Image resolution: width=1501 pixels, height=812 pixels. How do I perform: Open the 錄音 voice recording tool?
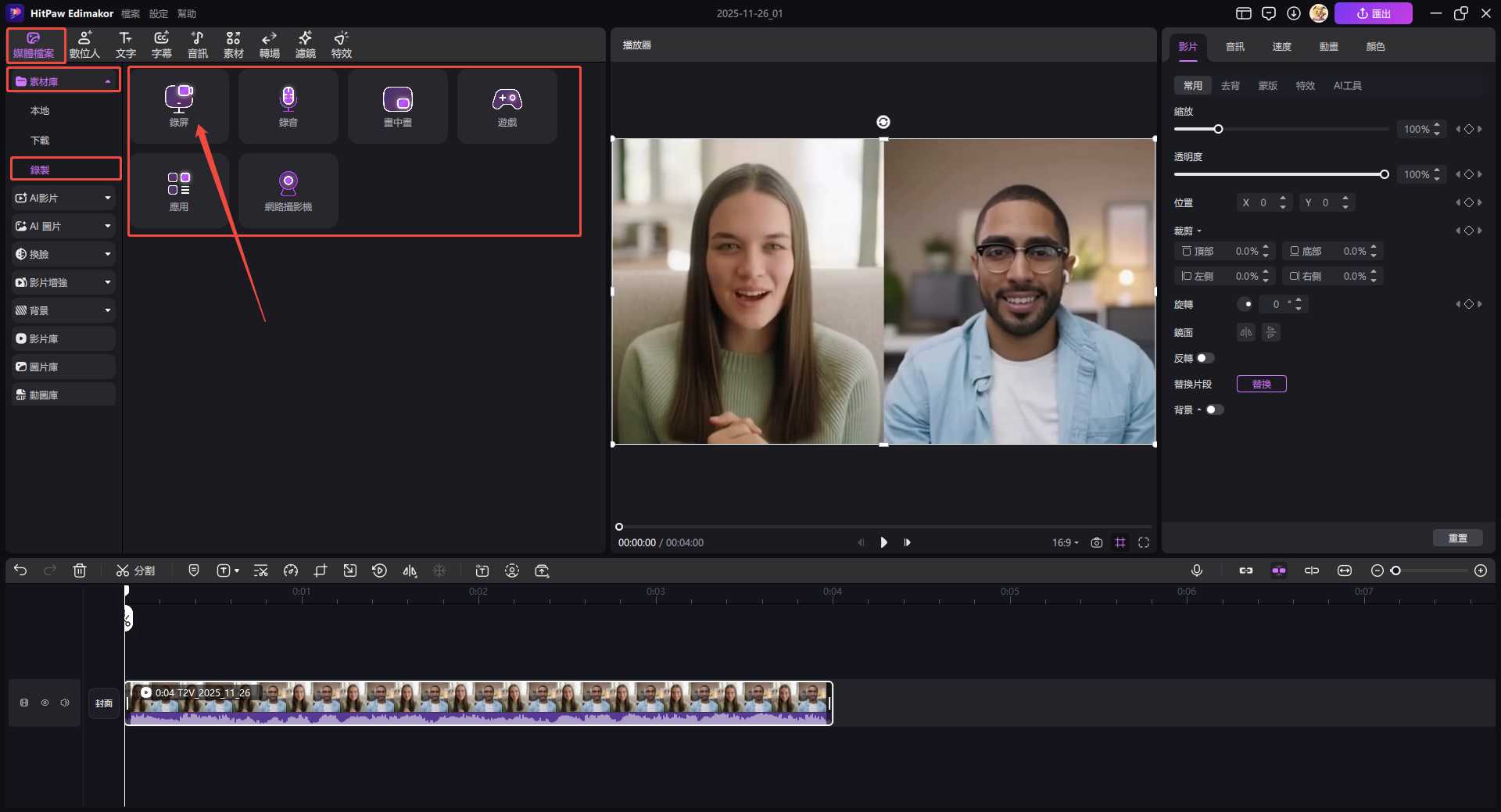[288, 106]
